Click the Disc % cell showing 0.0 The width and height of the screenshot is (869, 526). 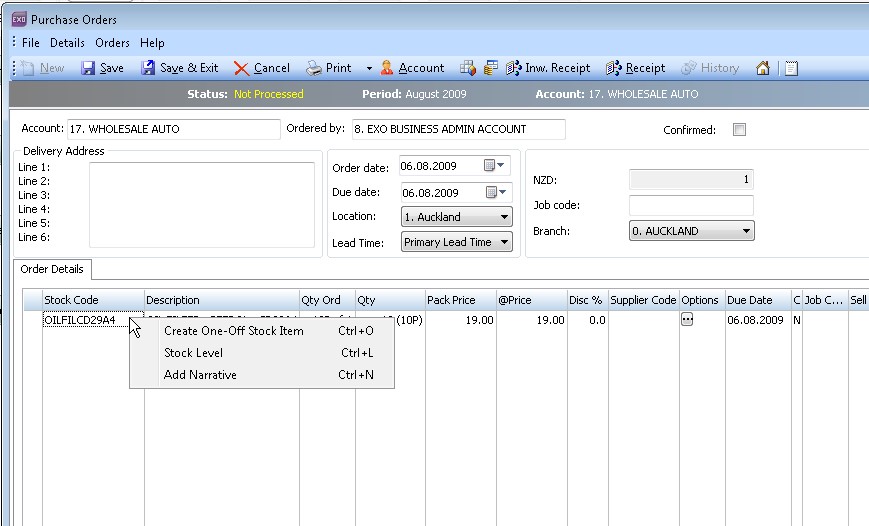587,320
